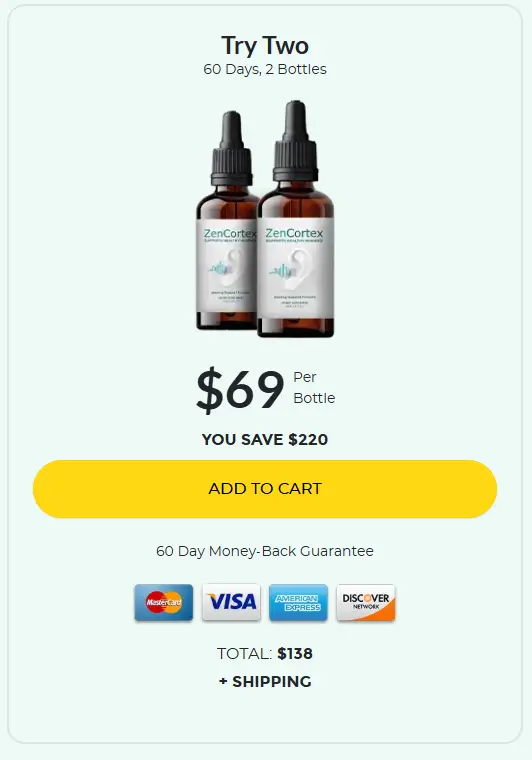Choose the American Express card icon
Screen dimensions: 532x760
click(298, 602)
